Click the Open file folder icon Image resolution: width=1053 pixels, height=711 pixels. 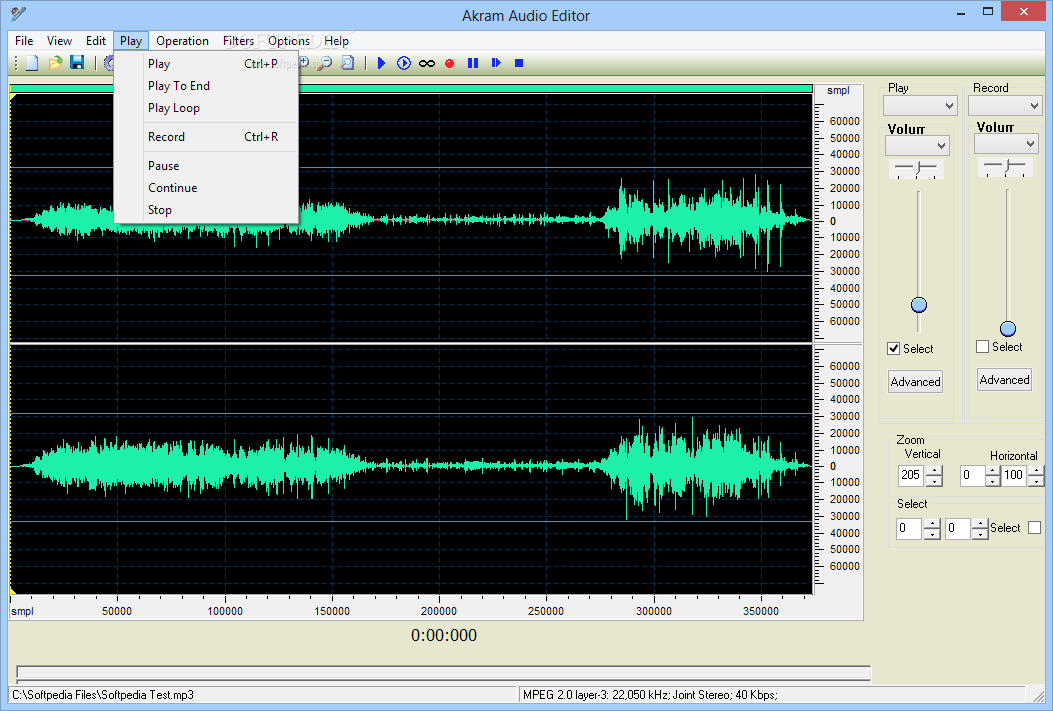[55, 63]
